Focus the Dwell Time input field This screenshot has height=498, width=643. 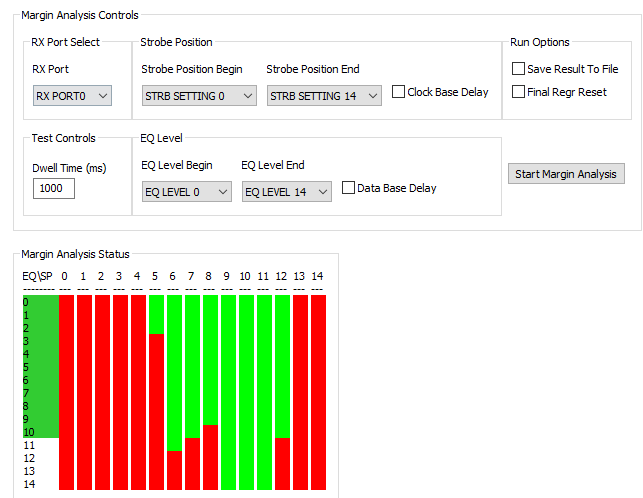(x=54, y=189)
